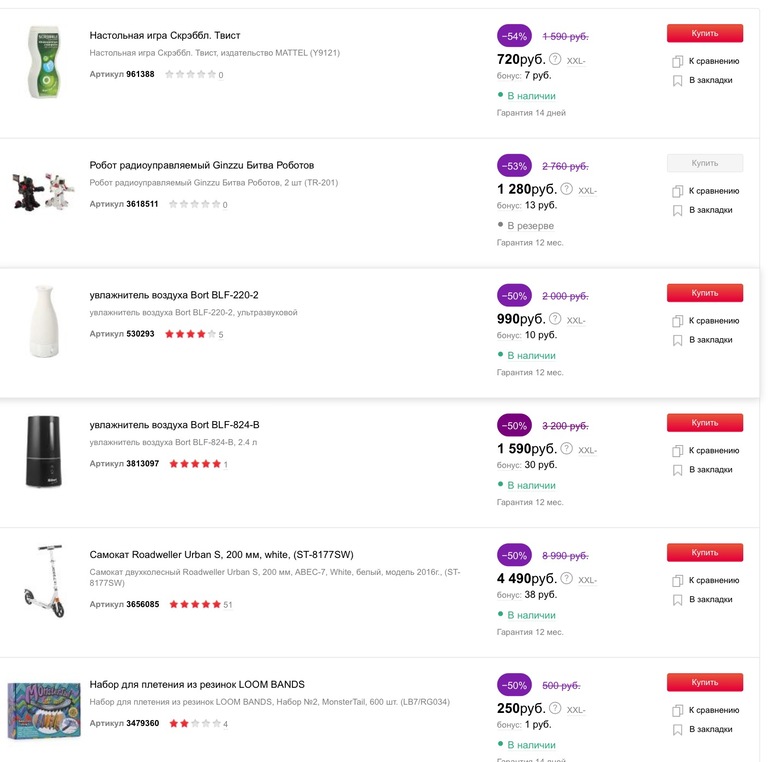
Task: Click the white scooter product thumbnail
Action: 43,580
